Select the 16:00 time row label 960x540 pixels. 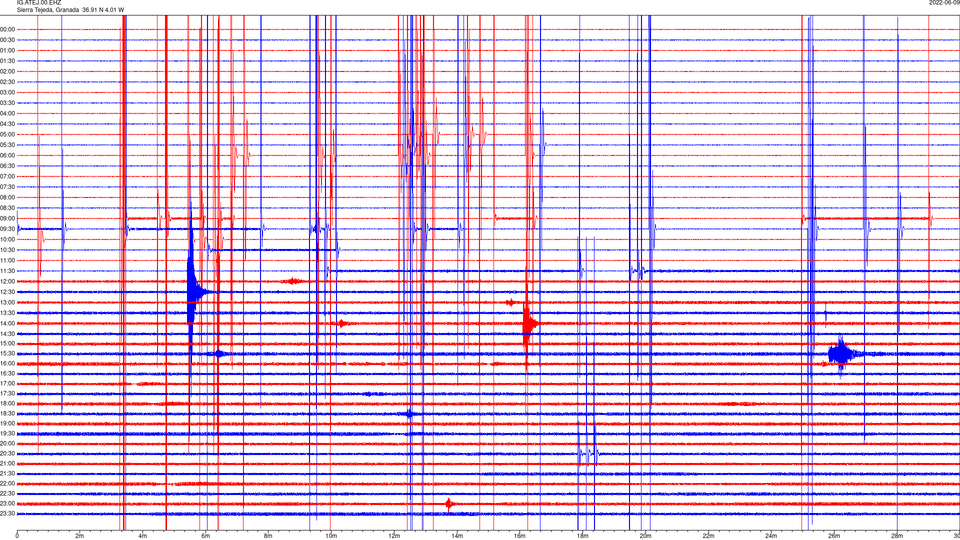click(8, 364)
